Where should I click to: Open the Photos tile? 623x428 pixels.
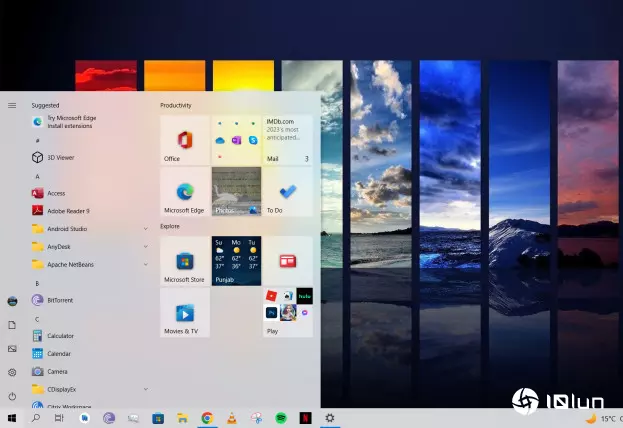(236, 192)
